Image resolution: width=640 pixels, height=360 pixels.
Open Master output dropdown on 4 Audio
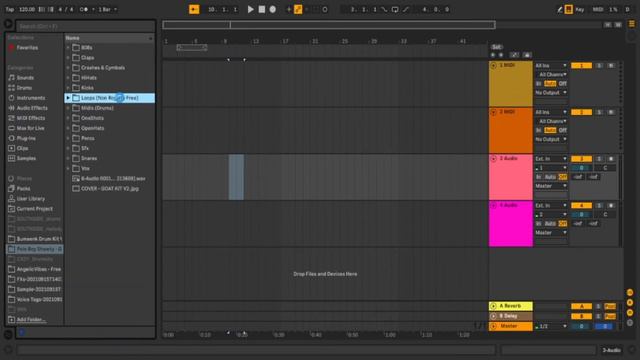click(x=551, y=233)
